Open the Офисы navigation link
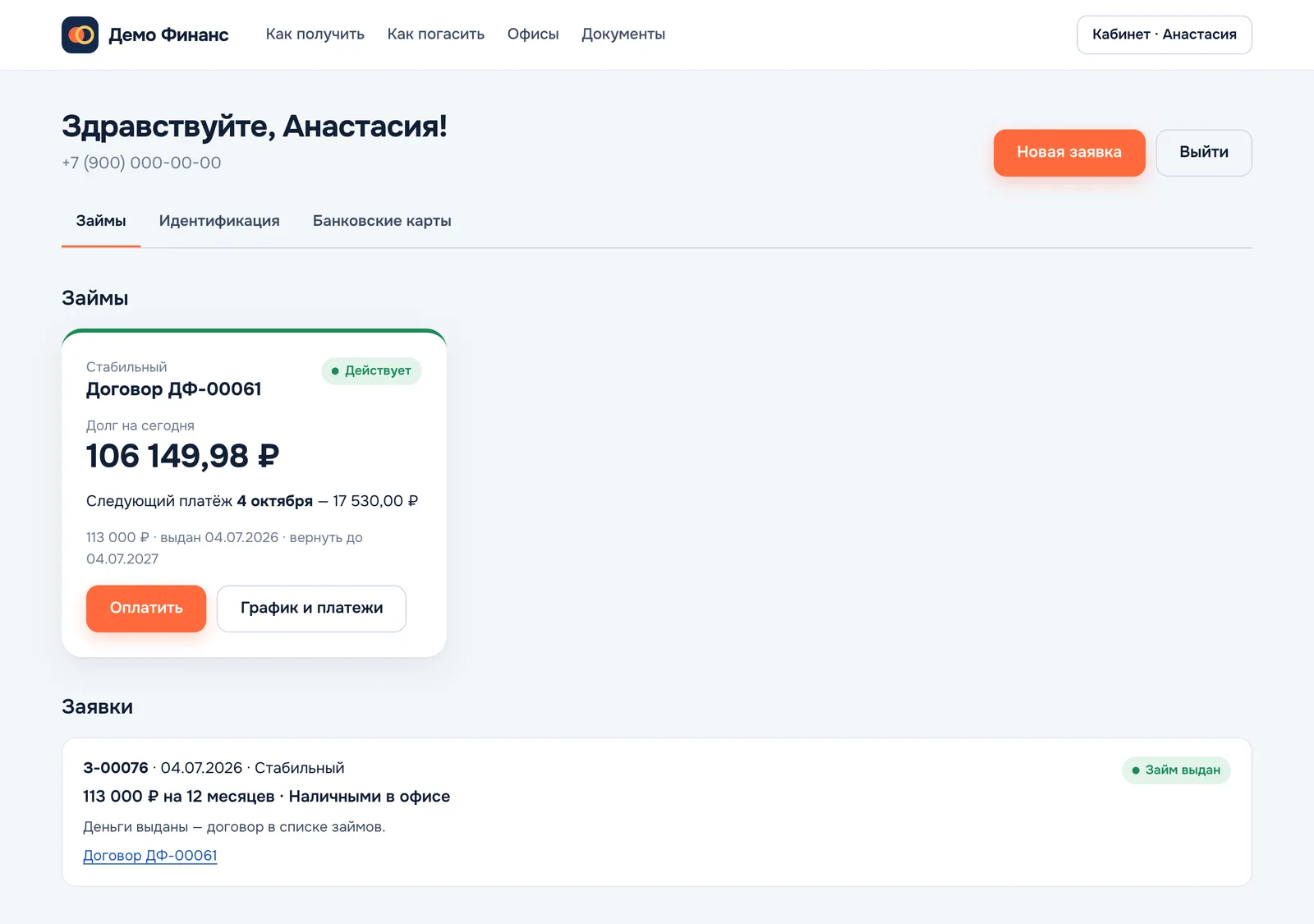This screenshot has height=924, width=1314. (x=533, y=34)
